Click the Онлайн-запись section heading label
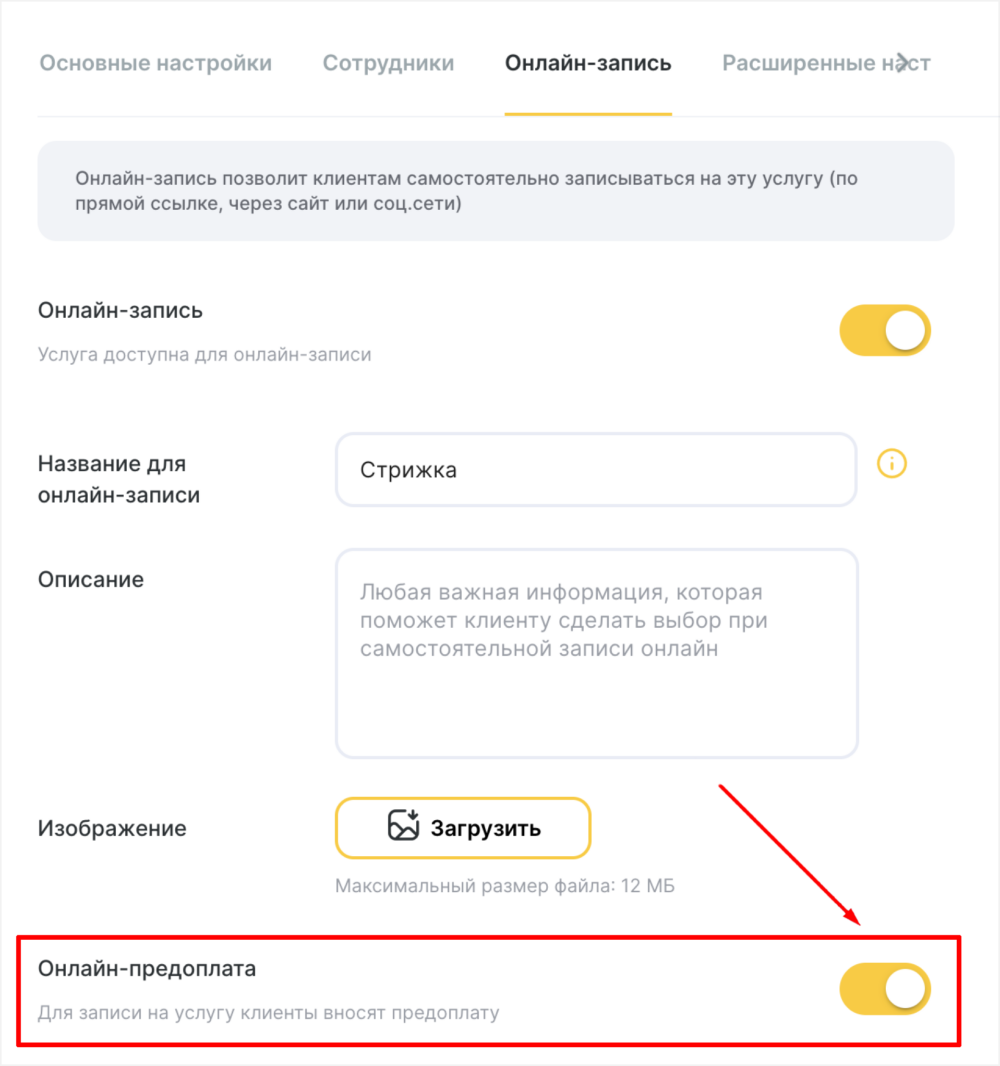 [120, 311]
